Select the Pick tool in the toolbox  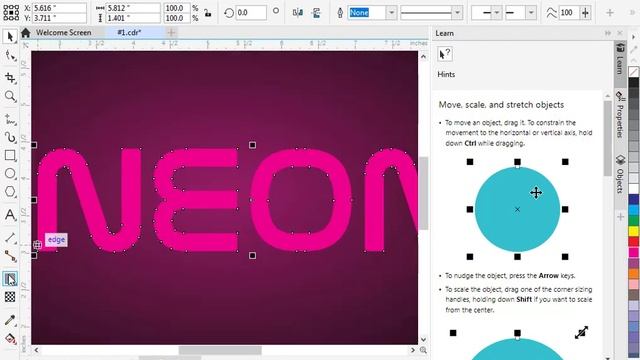10,37
